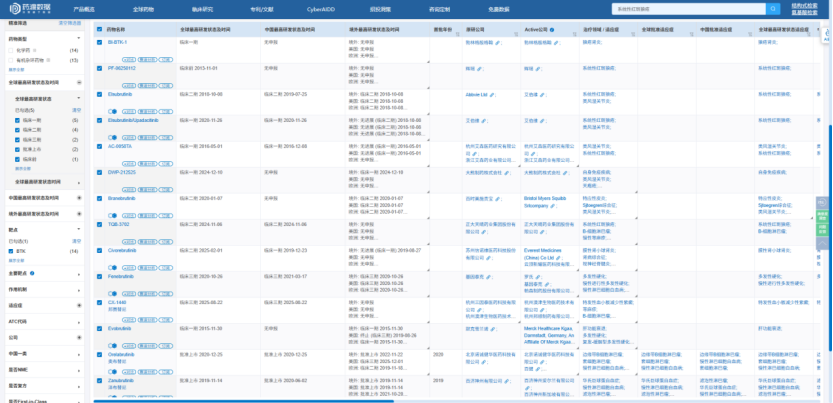833x403 pixels.
Task: Expand the ATC代码 filter section
Action: click(x=79, y=322)
